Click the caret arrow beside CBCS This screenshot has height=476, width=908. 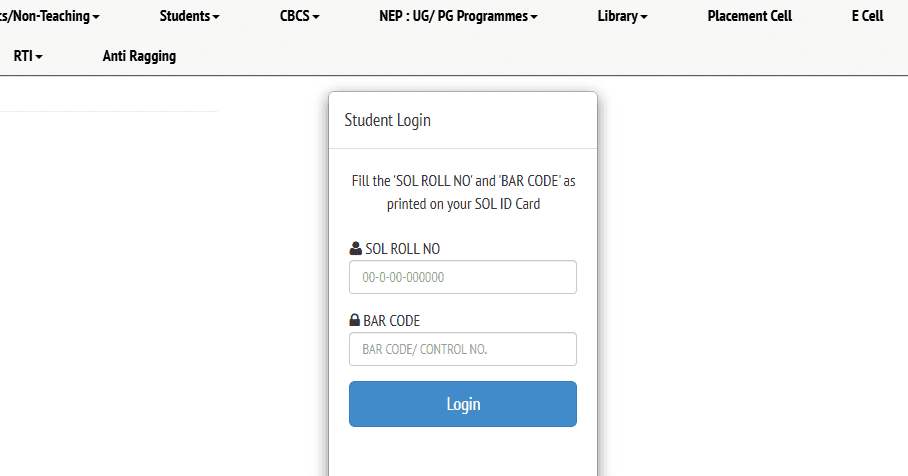click(x=316, y=18)
